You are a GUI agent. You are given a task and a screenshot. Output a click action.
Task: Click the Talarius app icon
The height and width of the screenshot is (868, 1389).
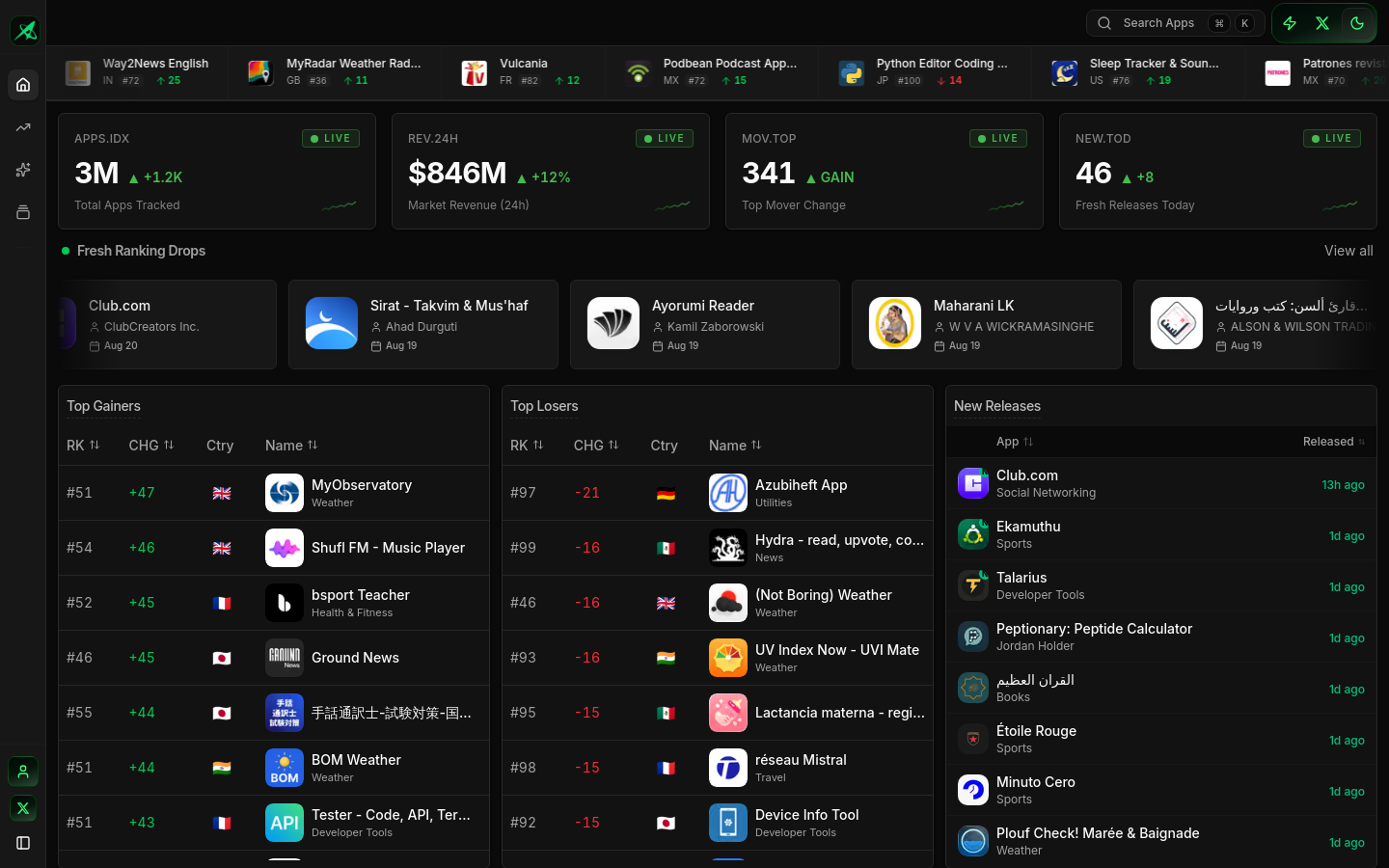[973, 585]
